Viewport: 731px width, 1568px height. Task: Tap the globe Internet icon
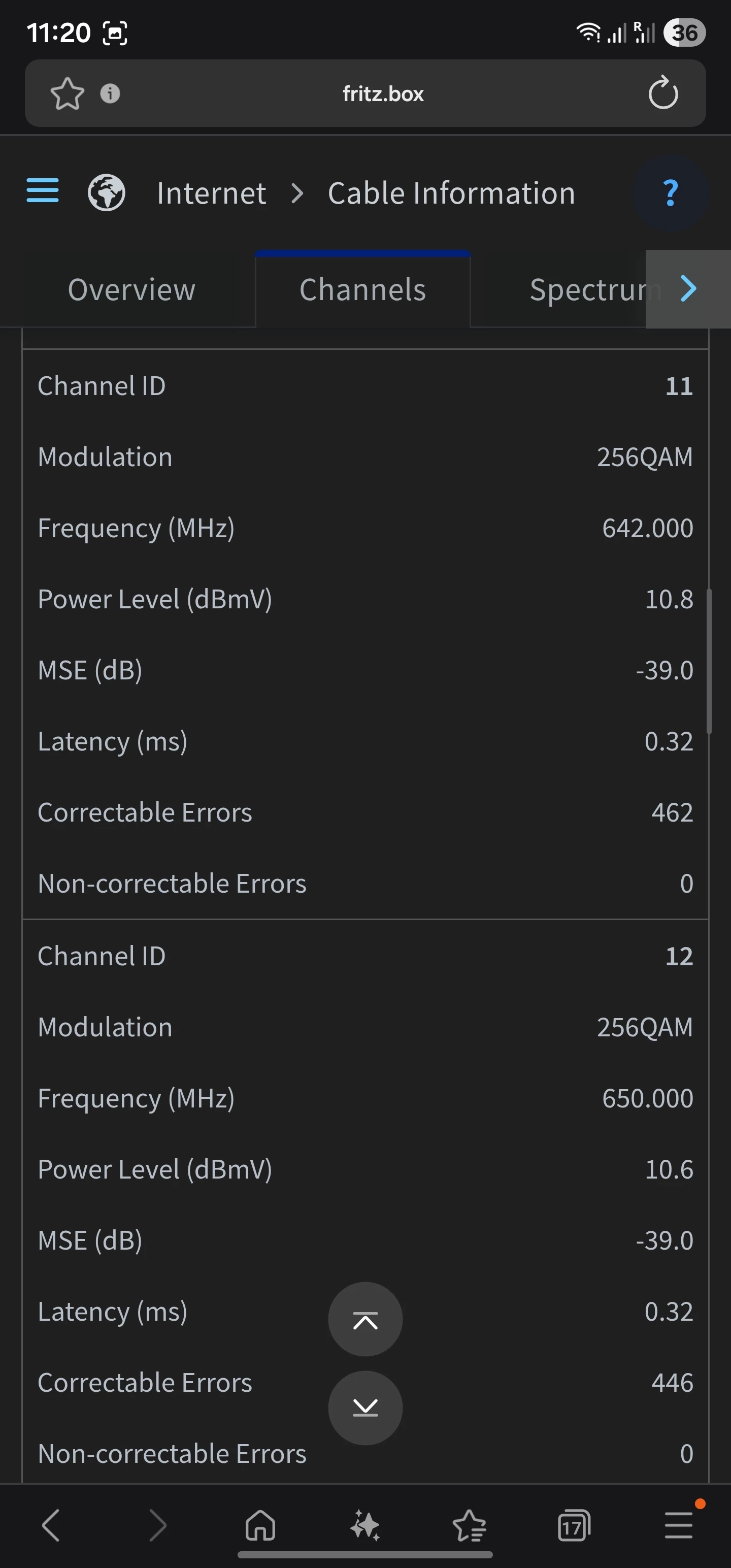point(107,193)
